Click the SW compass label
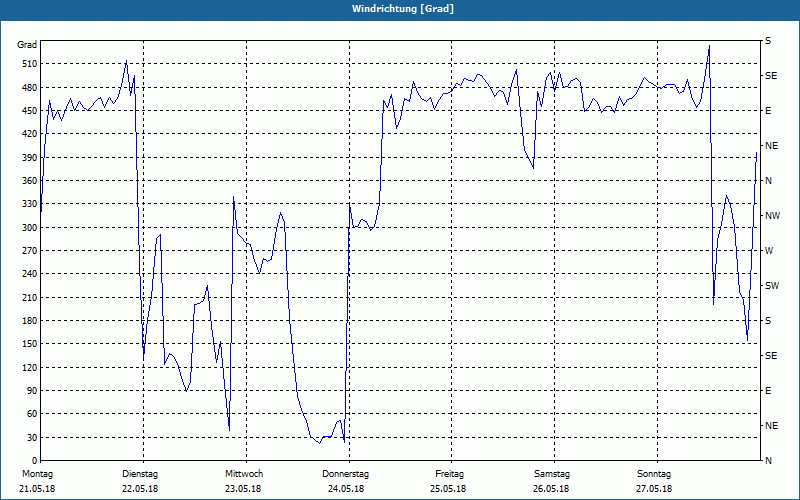 pos(772,286)
